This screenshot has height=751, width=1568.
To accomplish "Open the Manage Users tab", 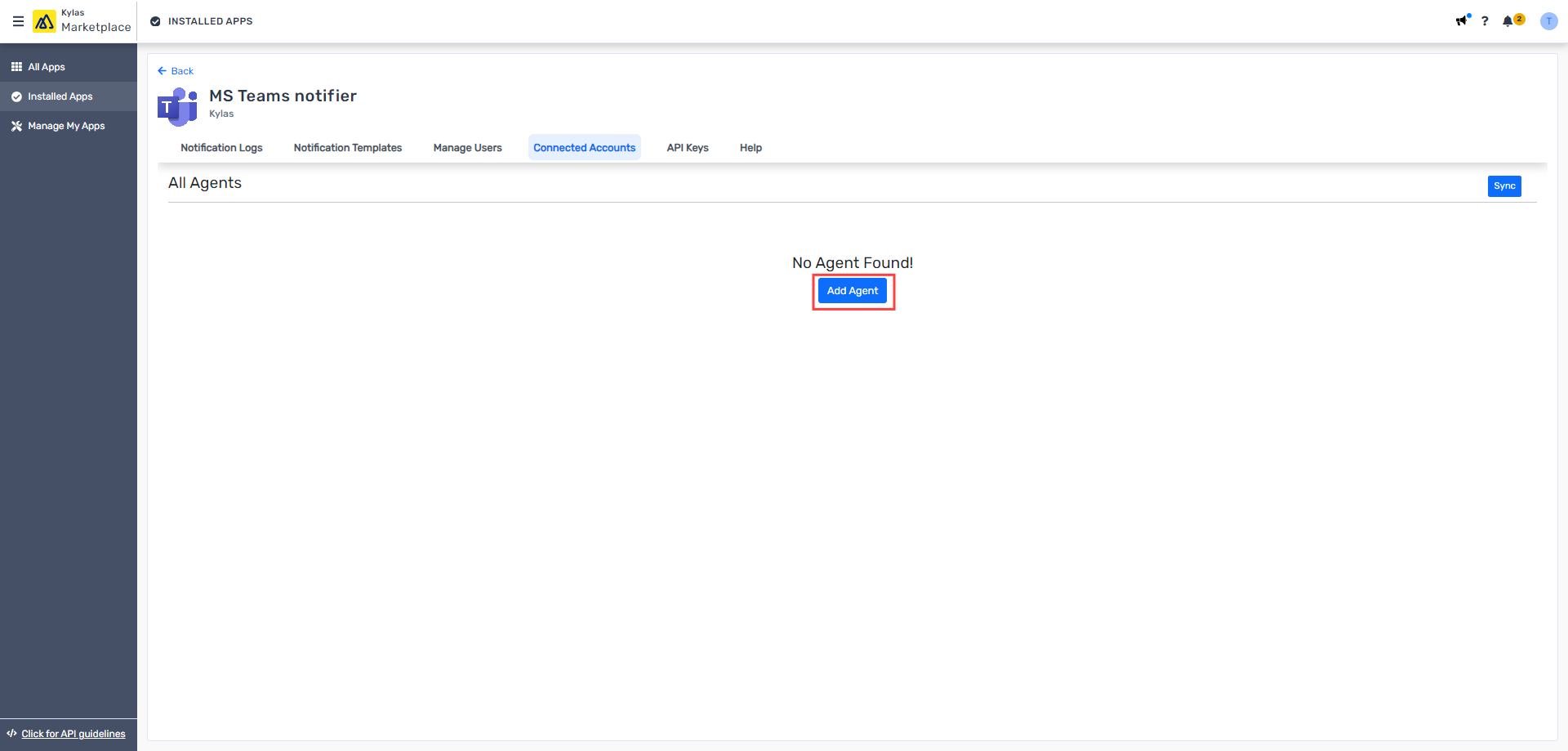I will 468,148.
